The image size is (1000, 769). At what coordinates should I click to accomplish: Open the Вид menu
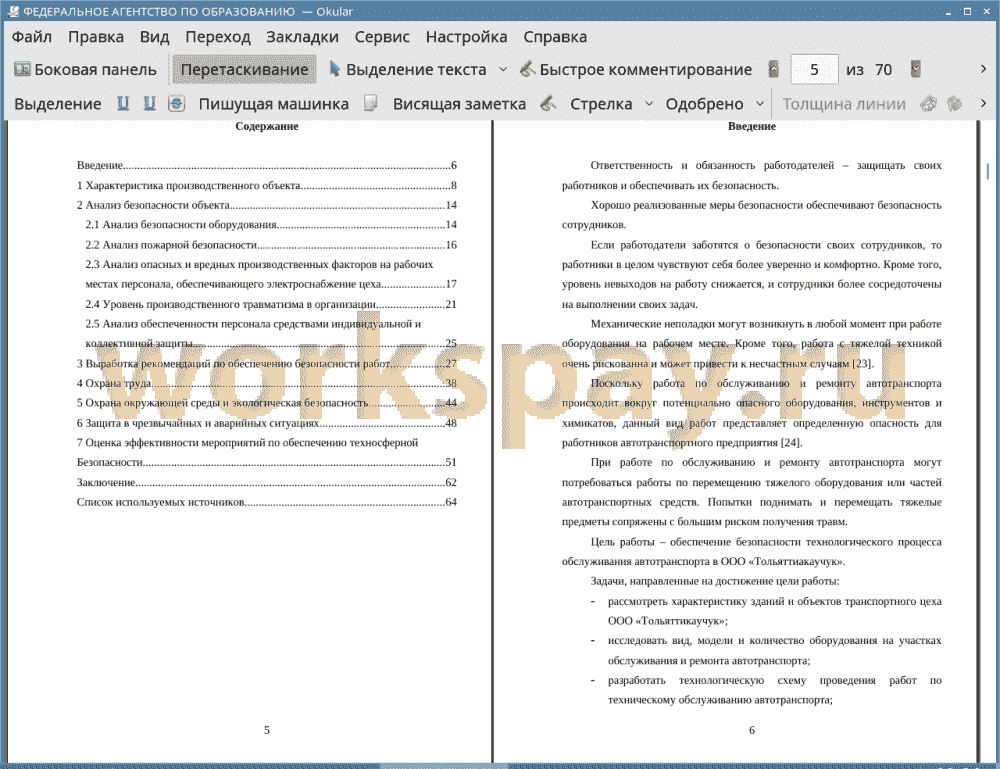(x=154, y=37)
